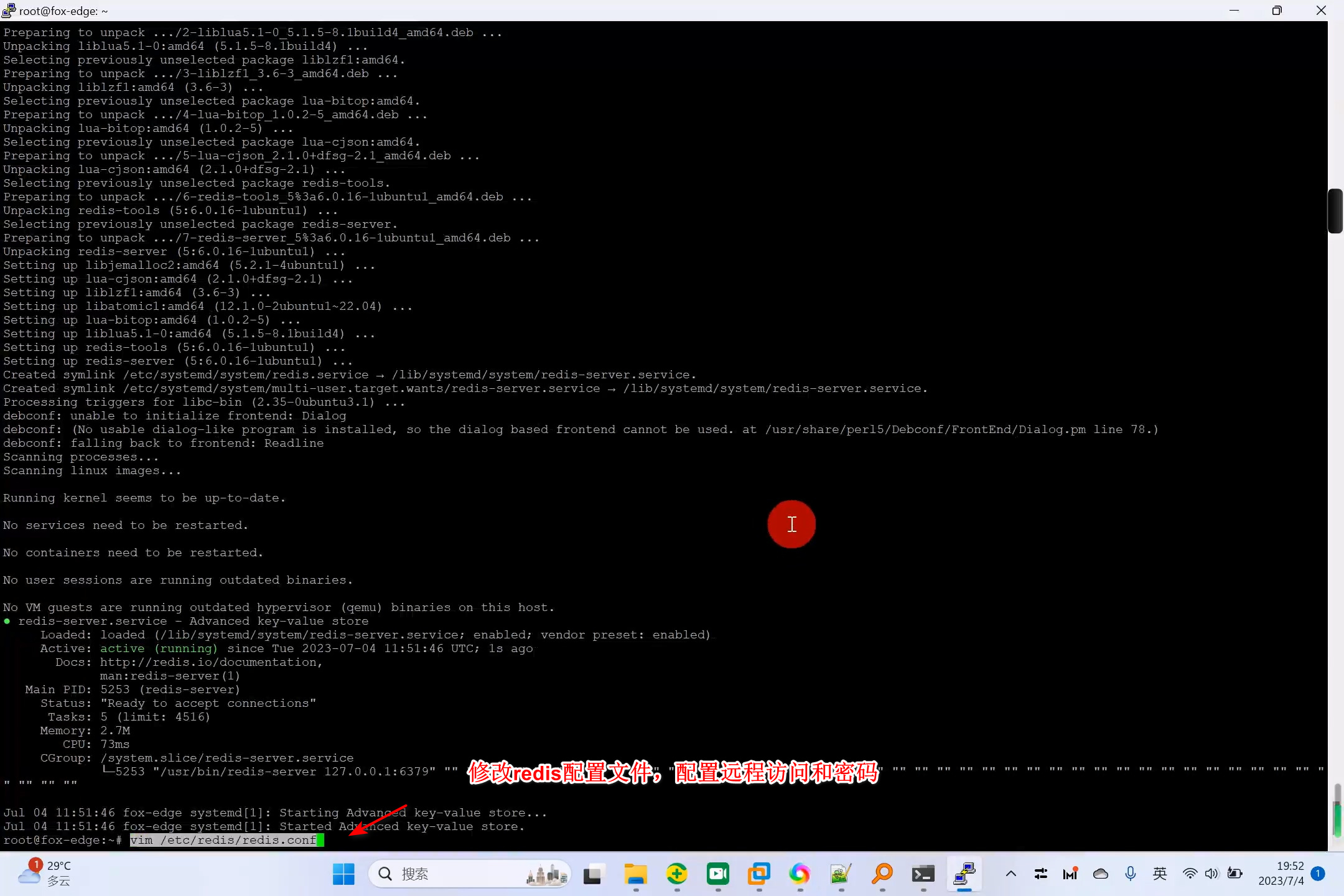Click the 'debconf: falling back to frontend: Readline' line
Viewport: 1344px width, 896px height.
click(x=164, y=443)
